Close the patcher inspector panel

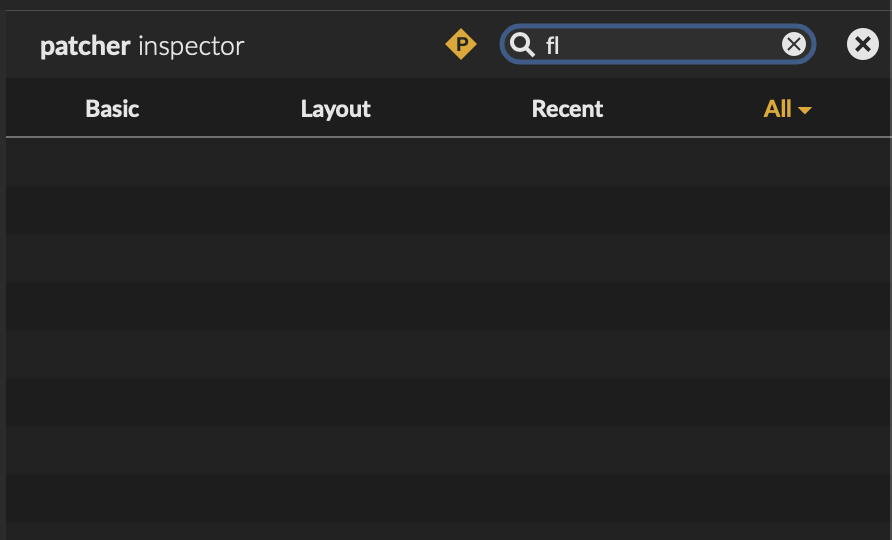862,44
